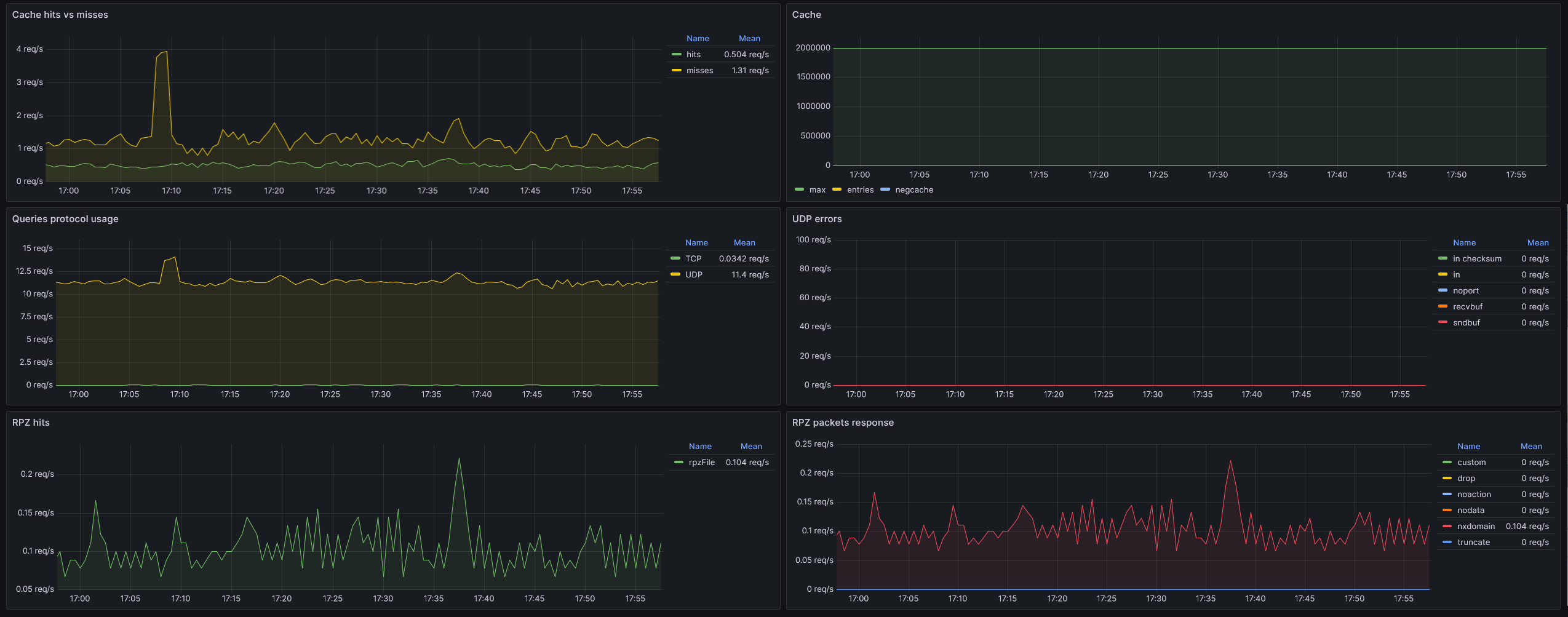Sort Queries protocol legend by Mean header
The height and width of the screenshot is (617, 1568).
[x=744, y=243]
